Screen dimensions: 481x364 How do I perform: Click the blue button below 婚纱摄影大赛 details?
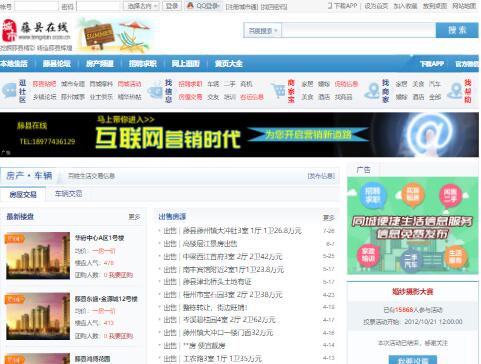pyautogui.click(x=413, y=360)
